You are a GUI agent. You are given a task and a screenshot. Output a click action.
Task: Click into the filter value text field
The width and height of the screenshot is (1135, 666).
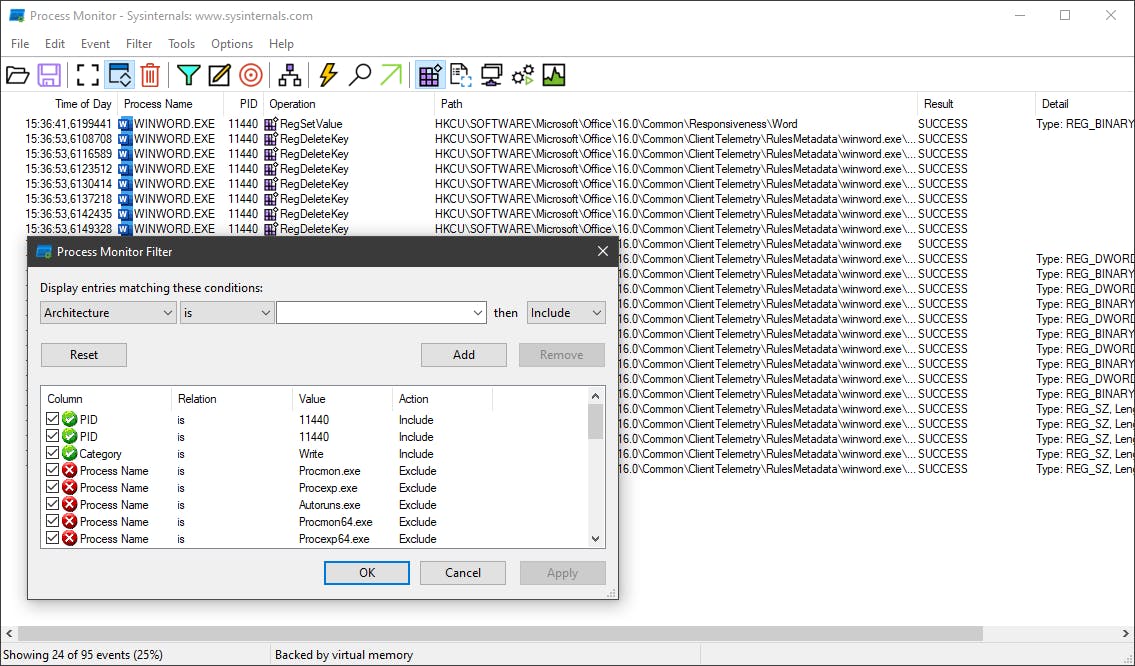click(x=374, y=313)
